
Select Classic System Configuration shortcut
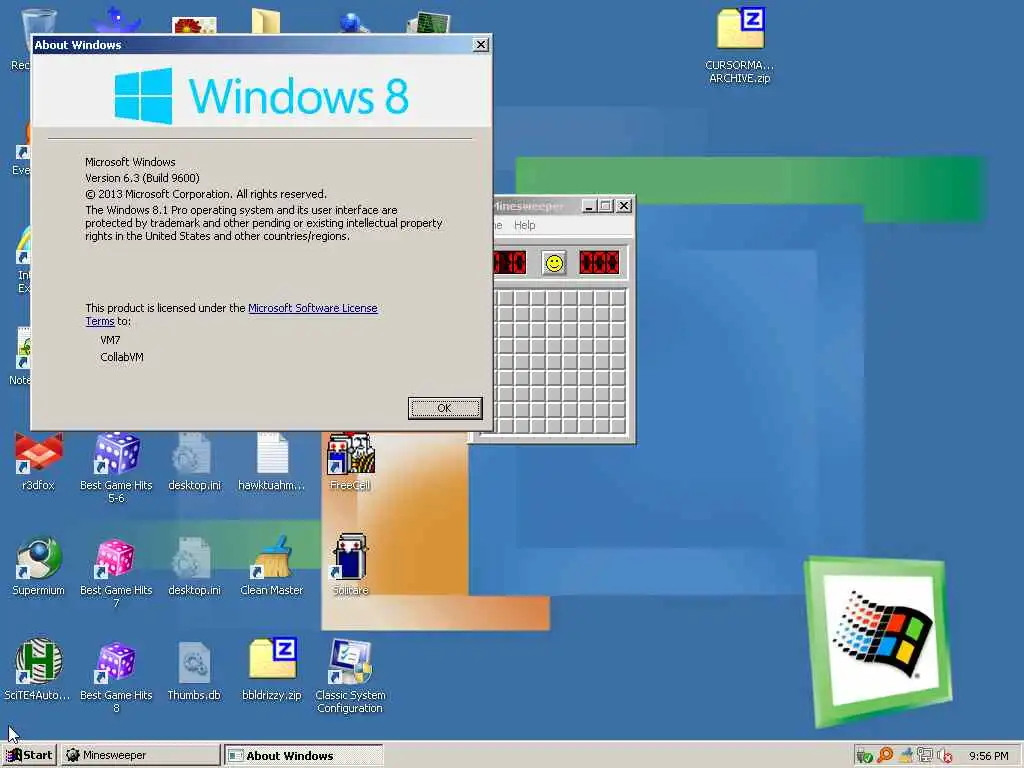click(x=350, y=677)
